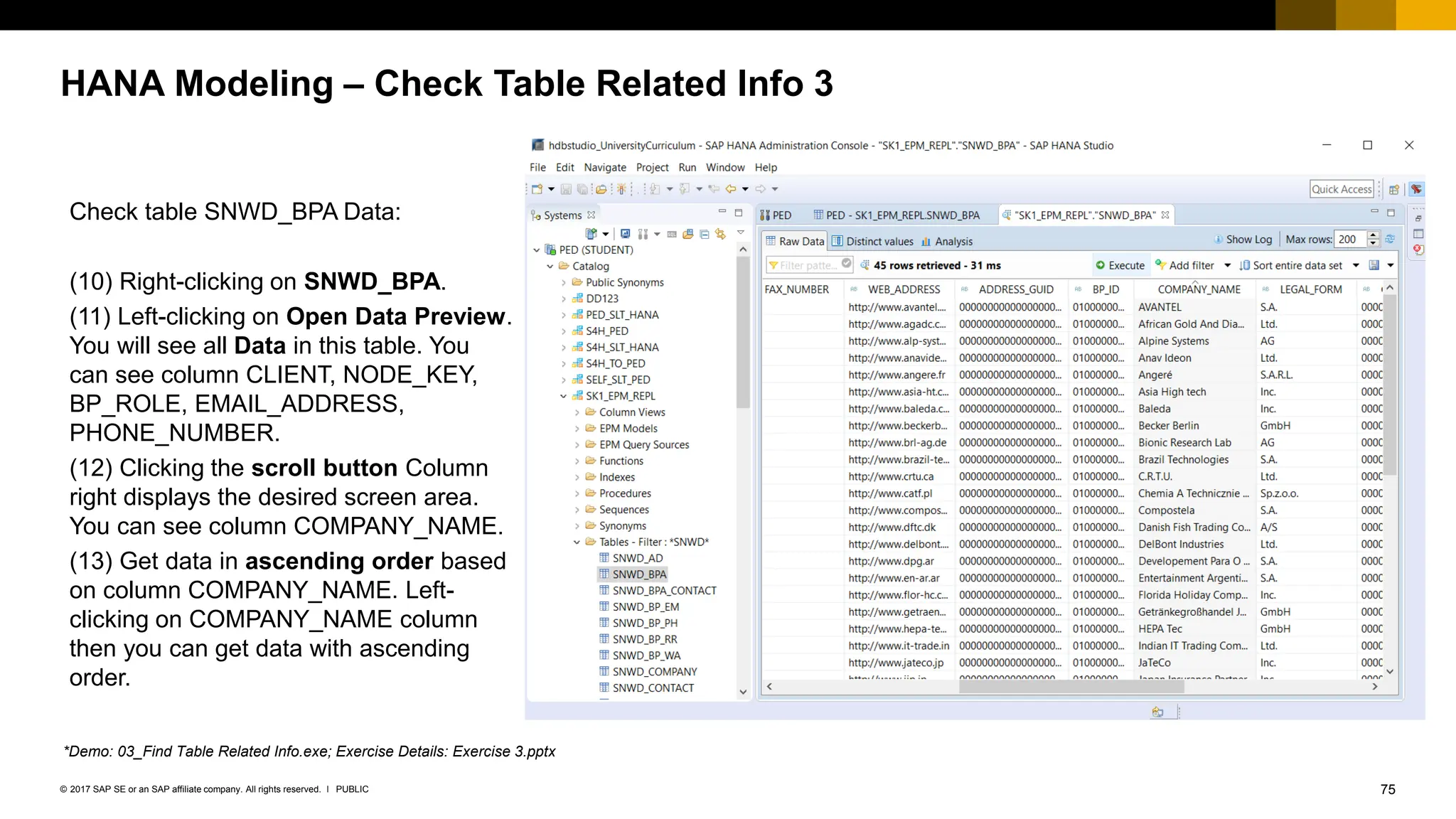Click the New wizard toolbar icon
Screen dimensions: 1456x819
point(537,189)
